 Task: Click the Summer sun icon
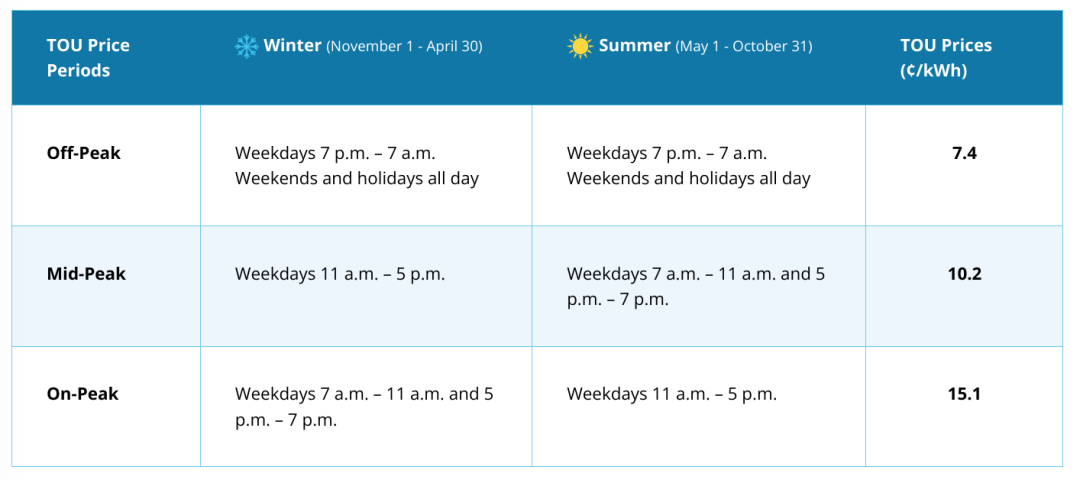point(579,47)
